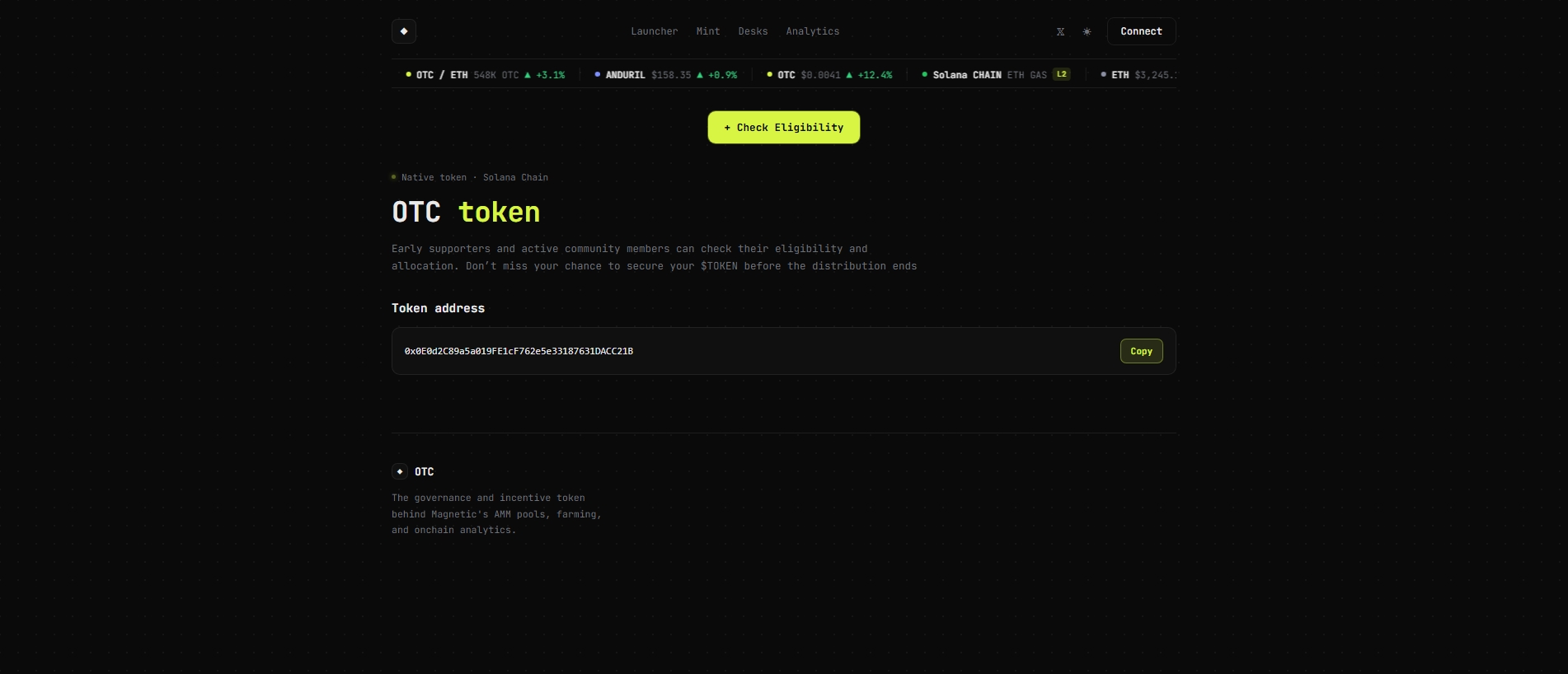
Task: Open the Launcher nav item
Action: 655,31
